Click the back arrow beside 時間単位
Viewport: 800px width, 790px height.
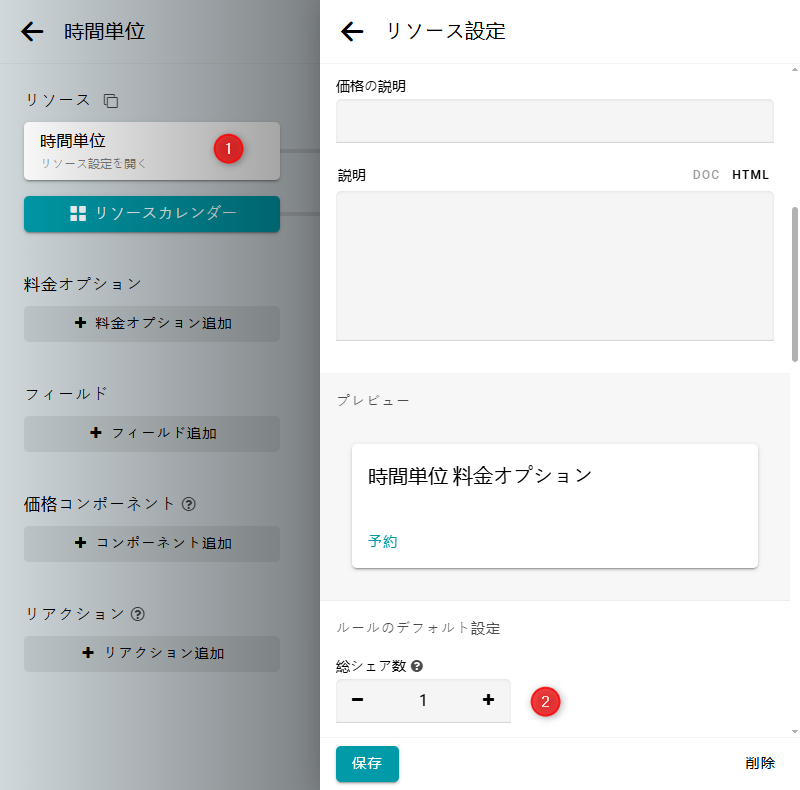(32, 31)
